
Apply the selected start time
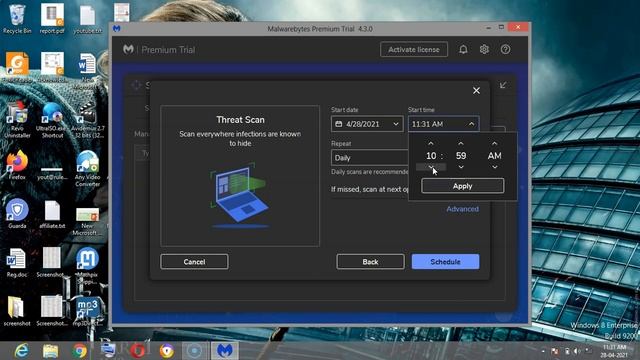point(462,186)
